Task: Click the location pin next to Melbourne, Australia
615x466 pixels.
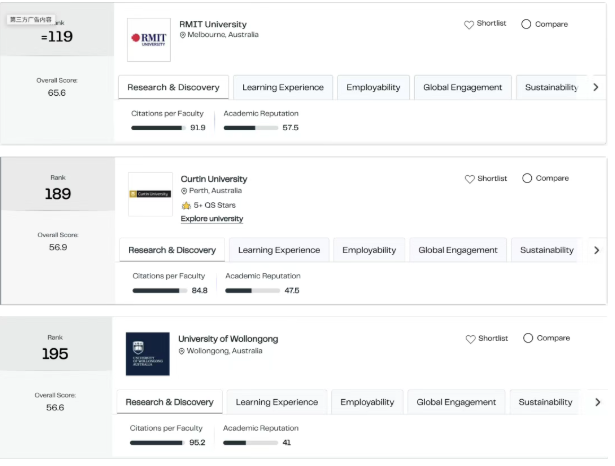Action: tap(182, 35)
